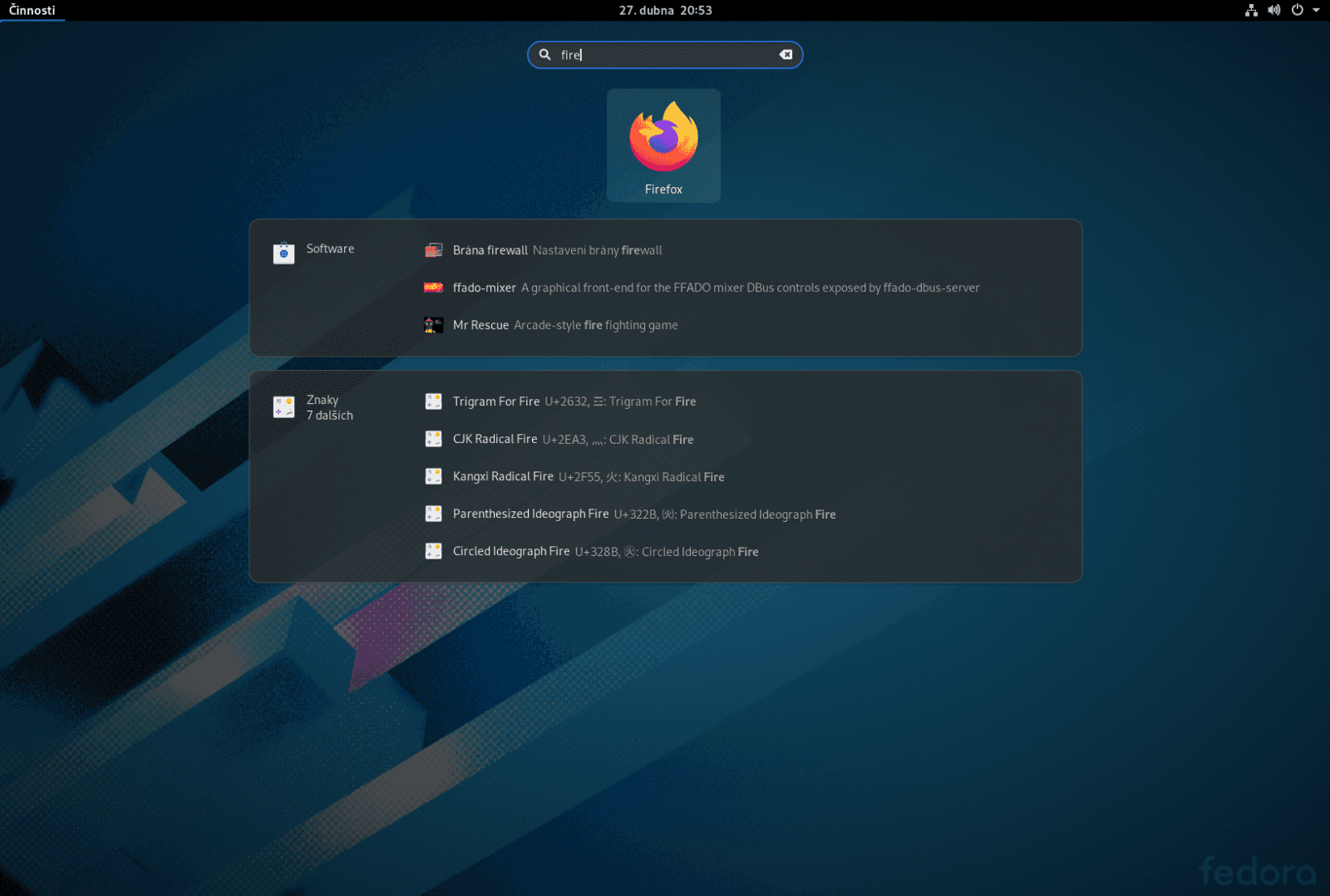The height and width of the screenshot is (896, 1330).
Task: Click the power icon in system tray
Action: 1297,11
